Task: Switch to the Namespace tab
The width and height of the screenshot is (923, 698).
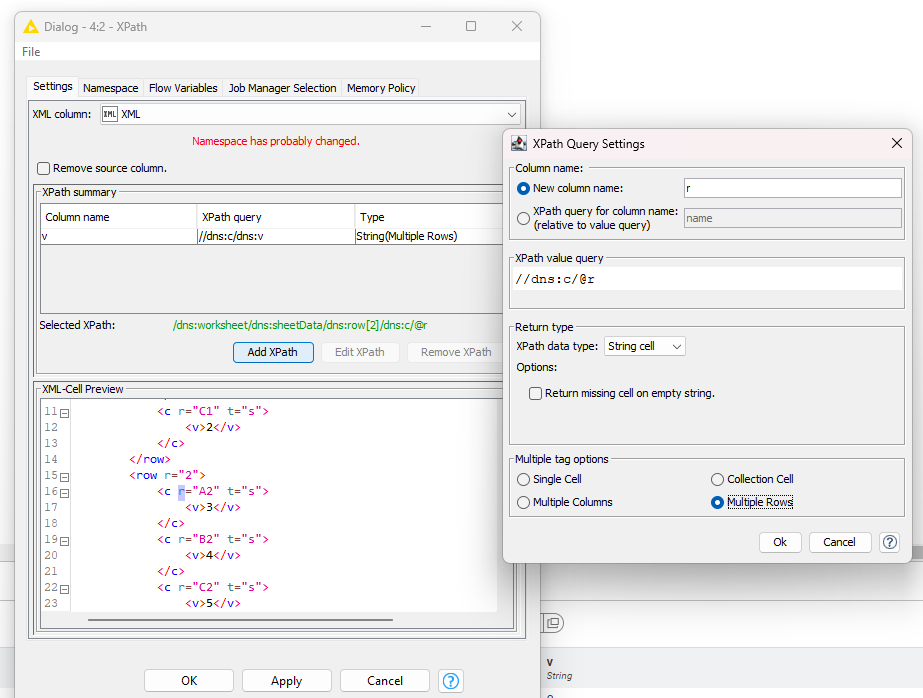Action: tap(111, 88)
